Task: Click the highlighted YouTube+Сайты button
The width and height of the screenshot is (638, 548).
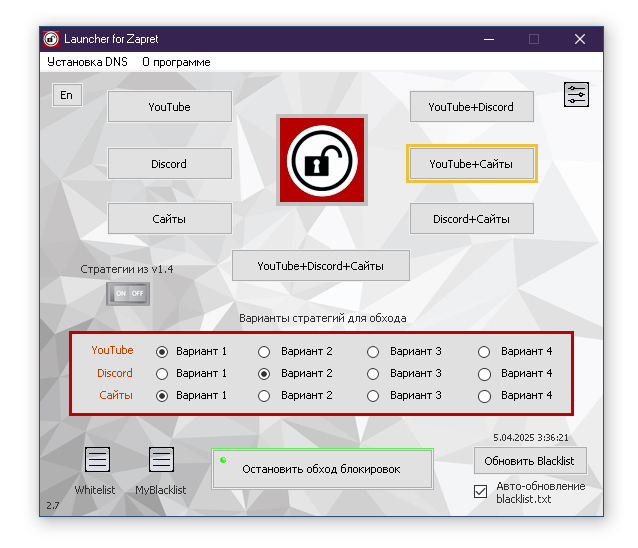Action: pyautogui.click(x=472, y=164)
